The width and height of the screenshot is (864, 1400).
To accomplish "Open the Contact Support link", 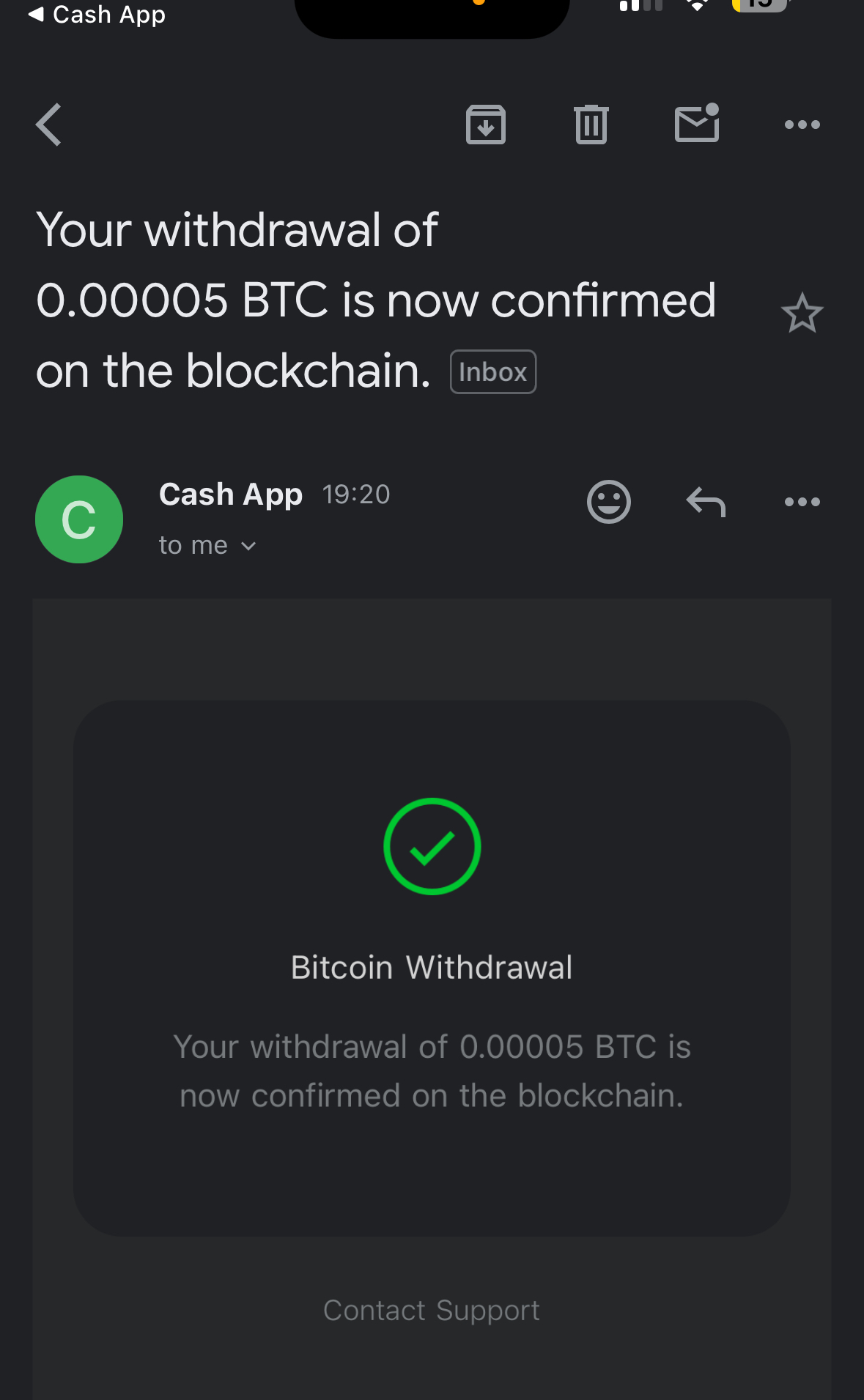I will pyautogui.click(x=432, y=1310).
